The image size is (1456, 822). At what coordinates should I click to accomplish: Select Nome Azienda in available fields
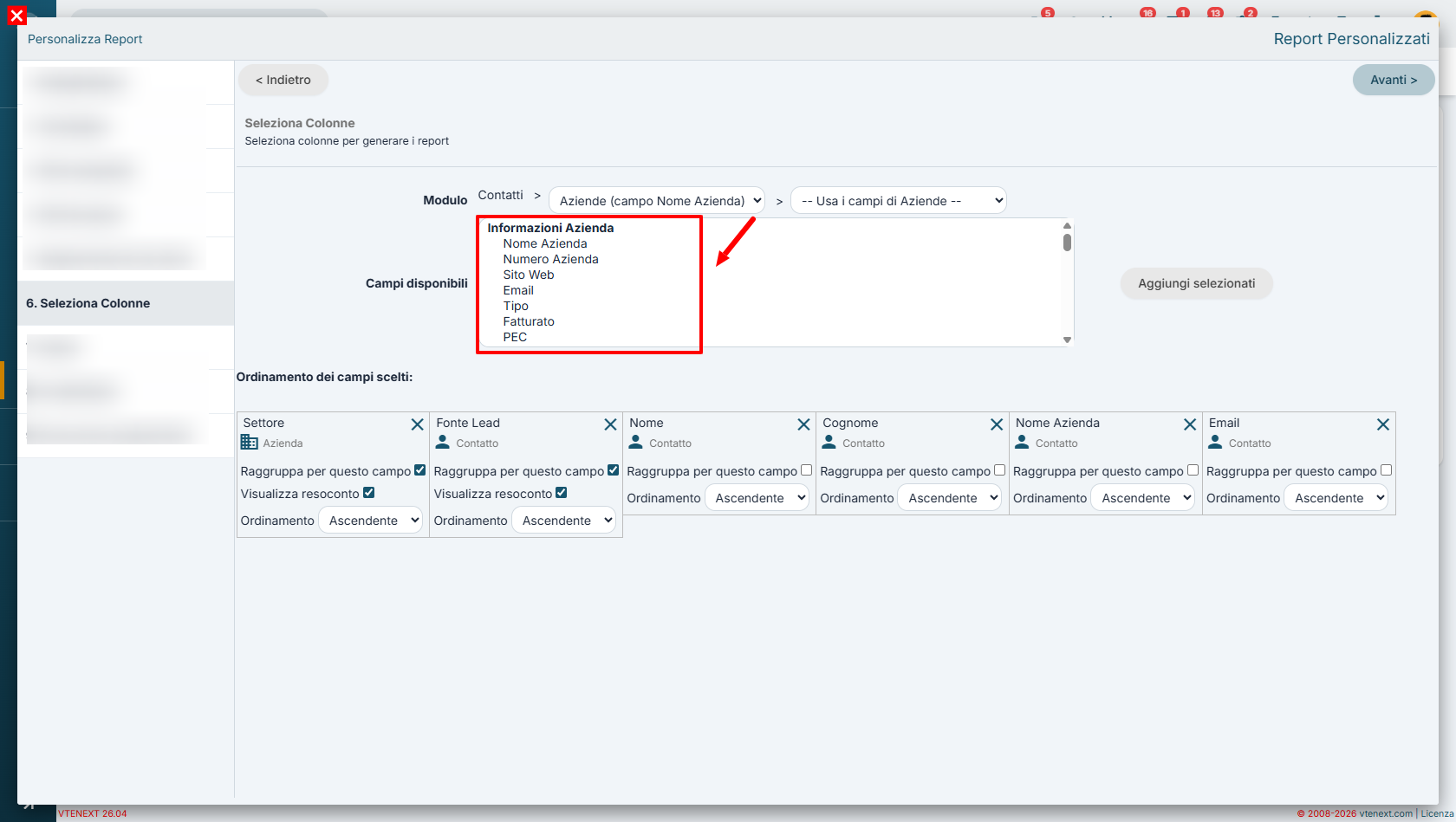tap(545, 243)
